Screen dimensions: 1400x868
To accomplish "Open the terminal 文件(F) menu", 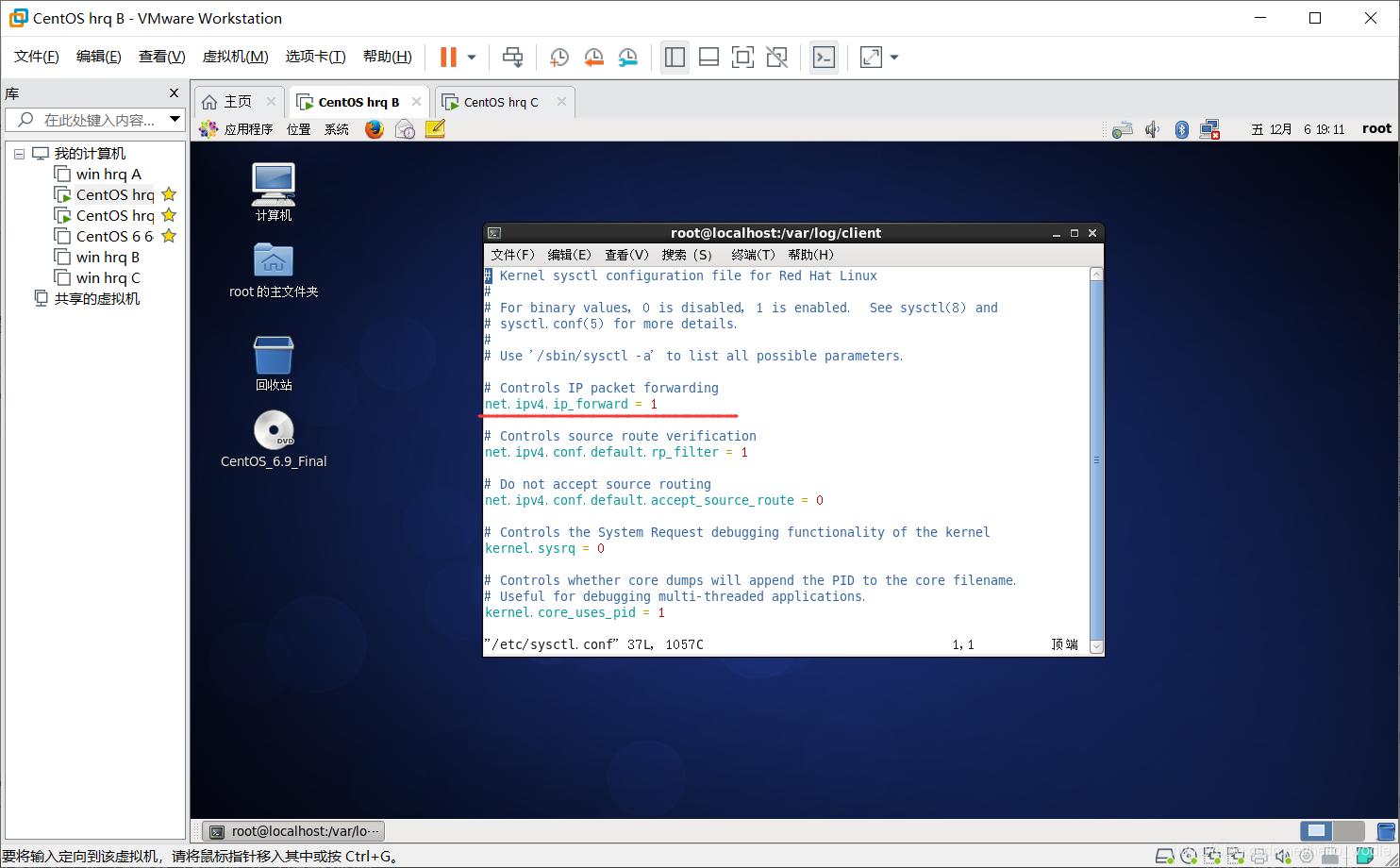I will 512,255.
